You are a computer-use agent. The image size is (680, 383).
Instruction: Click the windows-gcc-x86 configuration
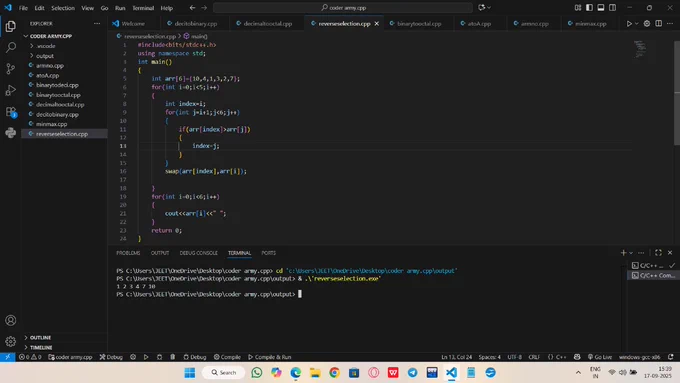639,357
